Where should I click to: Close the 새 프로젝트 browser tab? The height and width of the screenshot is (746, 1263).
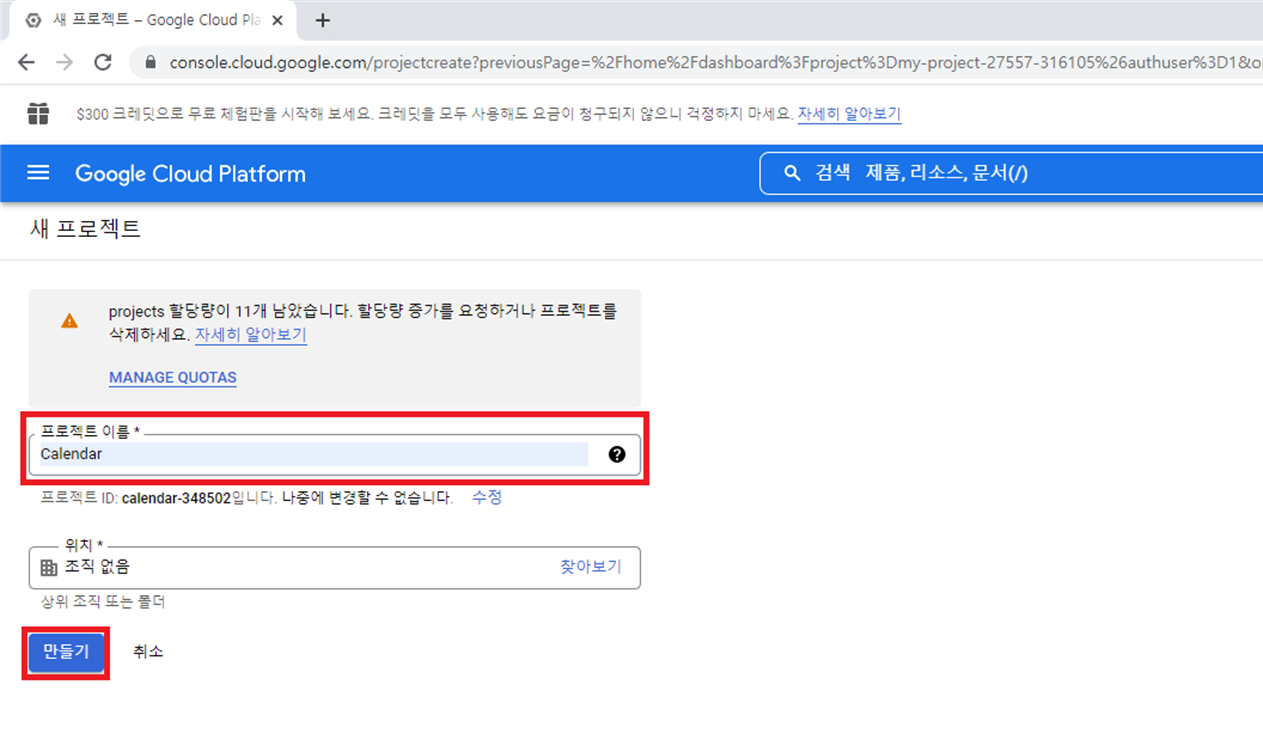pyautogui.click(x=277, y=20)
